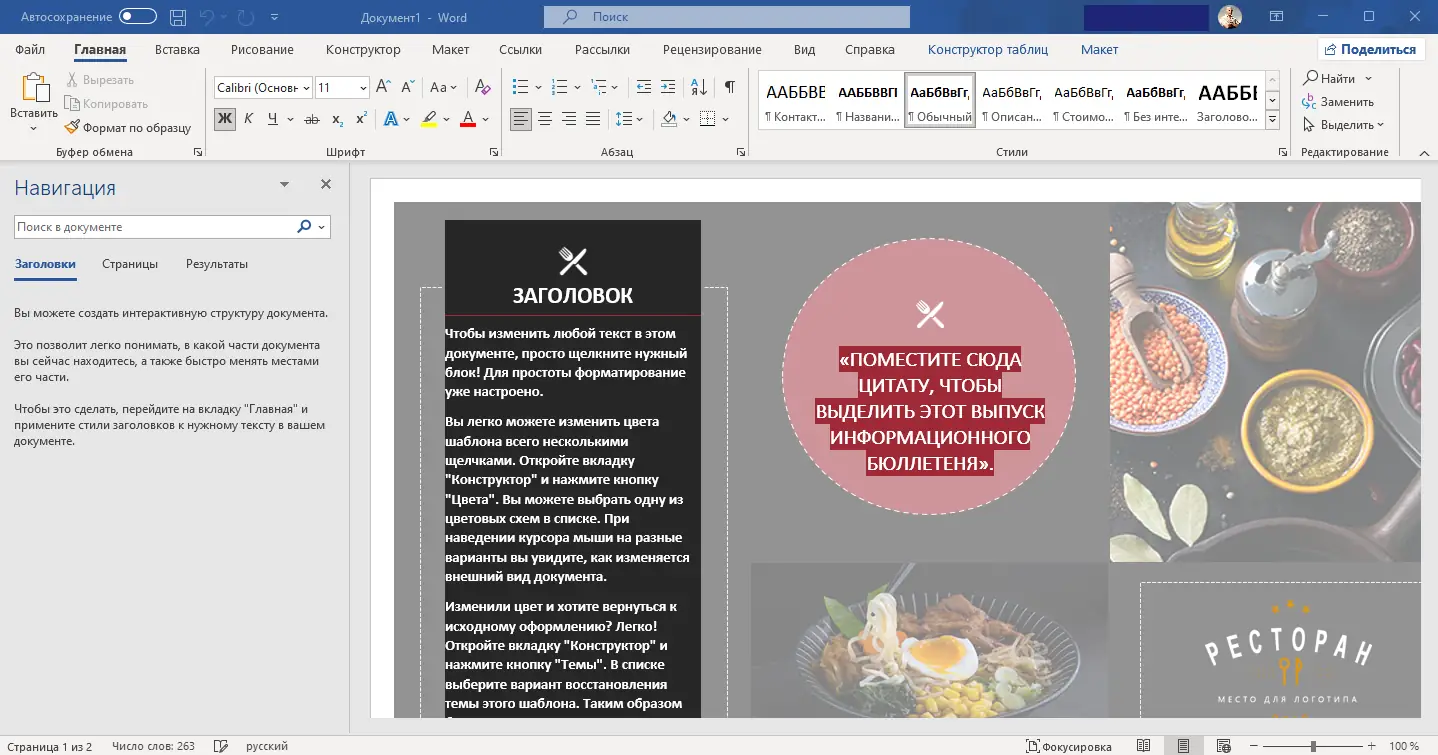Image resolution: width=1438 pixels, height=755 pixels.
Task: Open the font color dropdown arrow
Action: 486,119
